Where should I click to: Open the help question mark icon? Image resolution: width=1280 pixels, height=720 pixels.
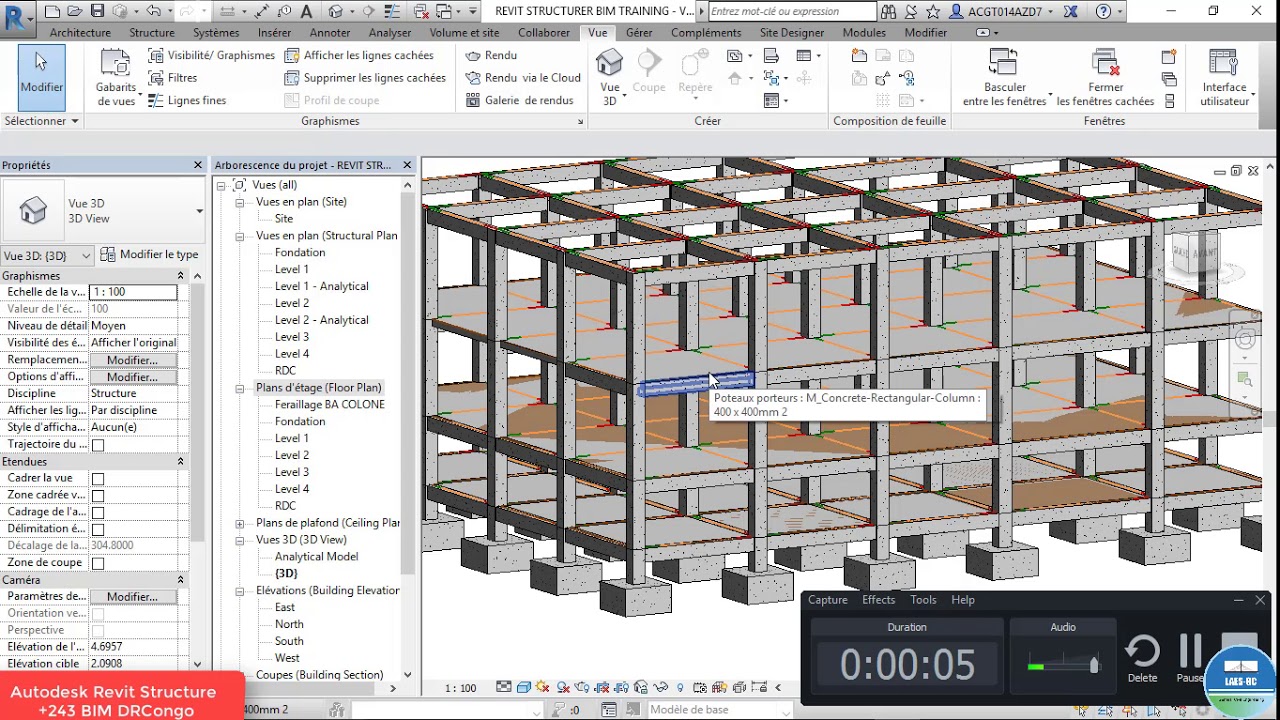[1103, 12]
